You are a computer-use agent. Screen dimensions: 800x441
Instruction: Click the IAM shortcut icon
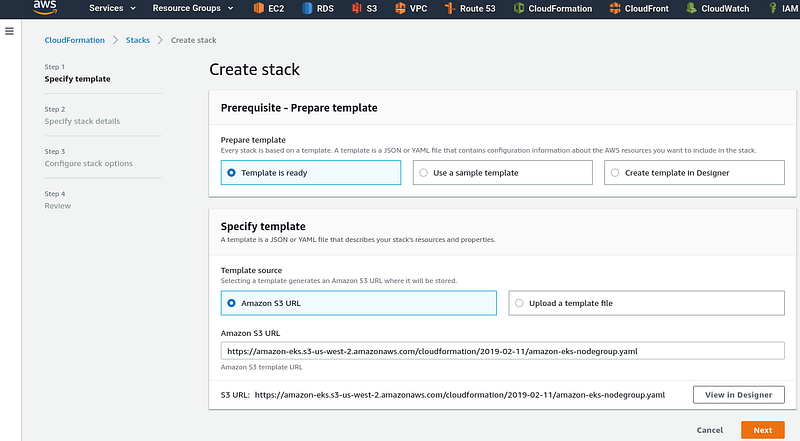tap(772, 8)
